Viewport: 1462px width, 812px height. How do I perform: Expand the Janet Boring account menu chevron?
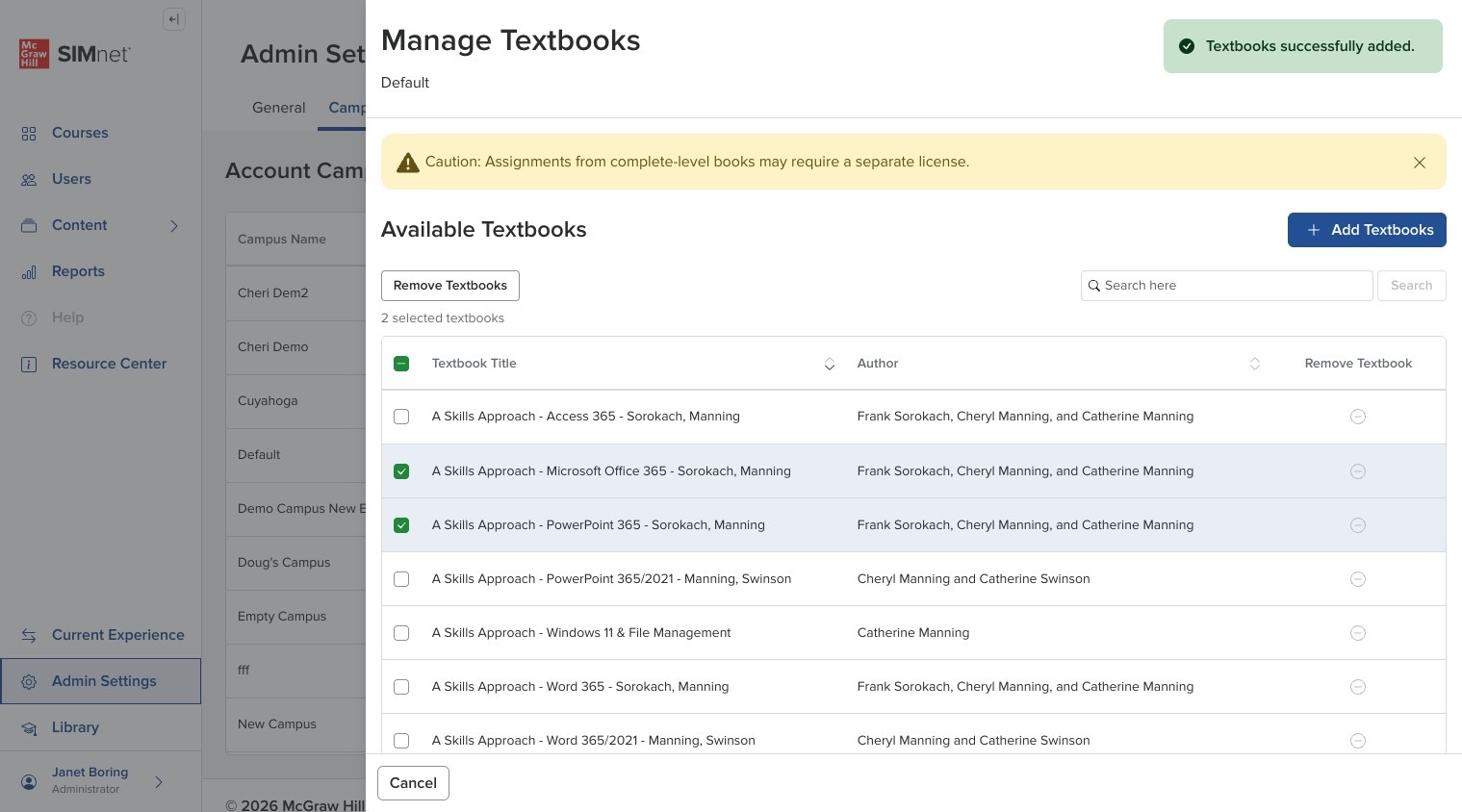[159, 782]
